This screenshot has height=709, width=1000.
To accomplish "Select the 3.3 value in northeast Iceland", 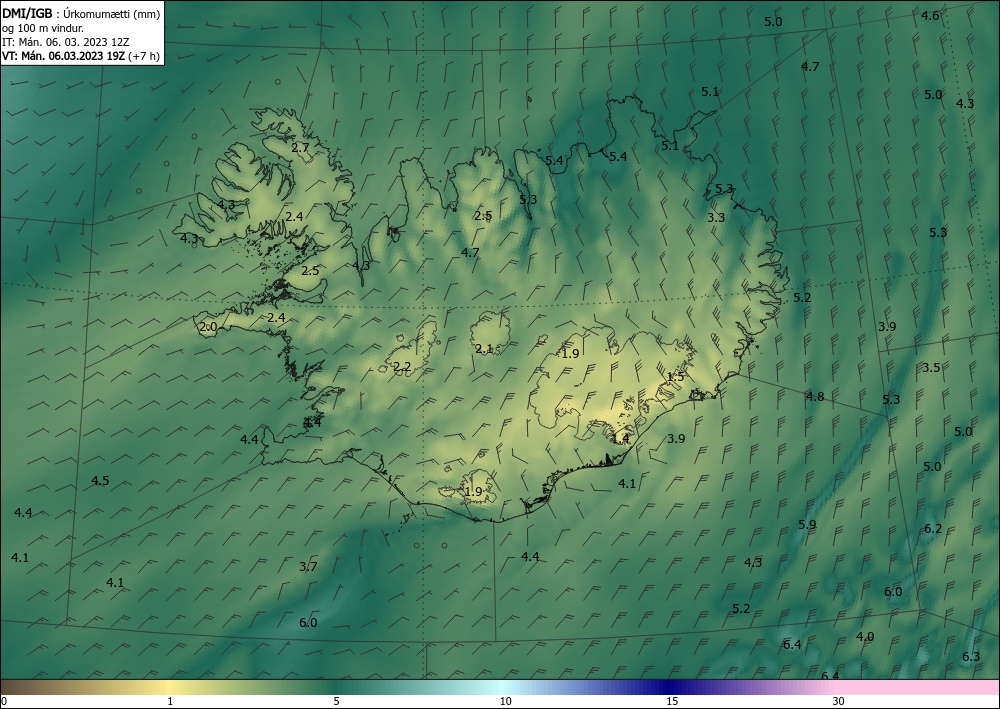I will (x=716, y=217).
